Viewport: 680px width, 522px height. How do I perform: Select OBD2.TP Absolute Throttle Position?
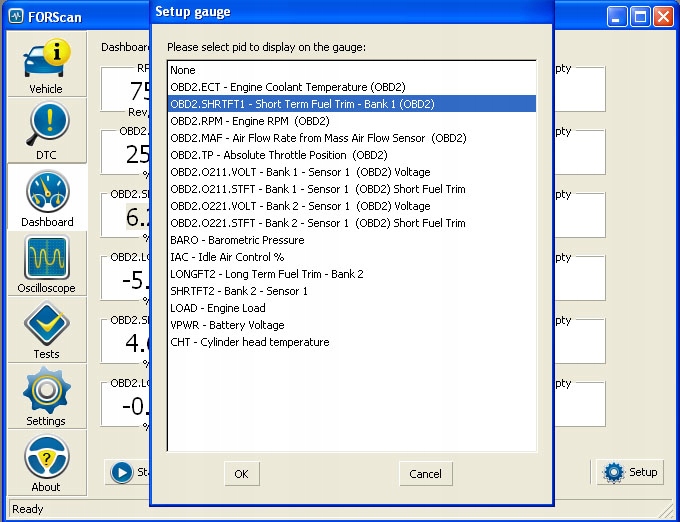click(278, 155)
